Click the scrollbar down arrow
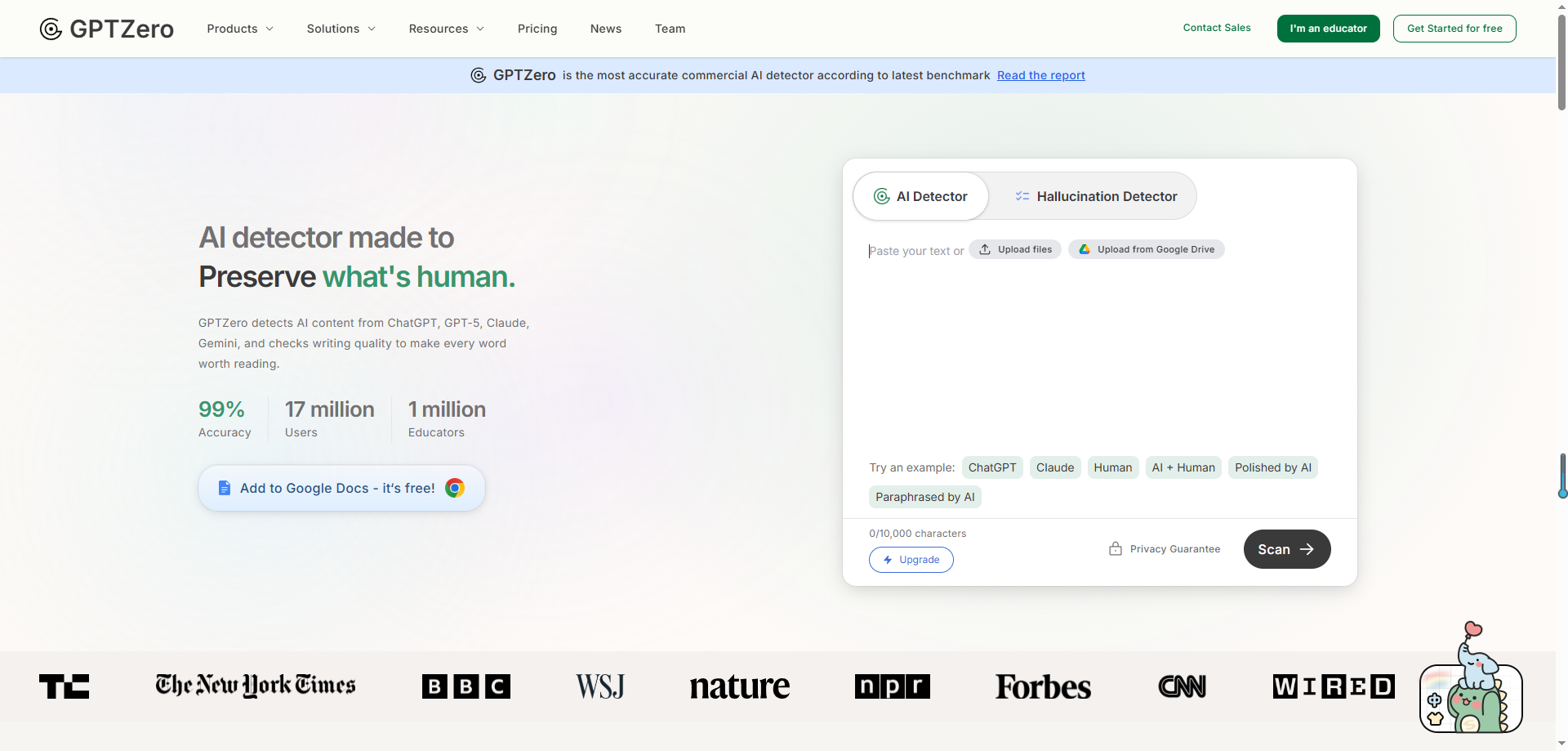The height and width of the screenshot is (751, 1568). 1561,744
